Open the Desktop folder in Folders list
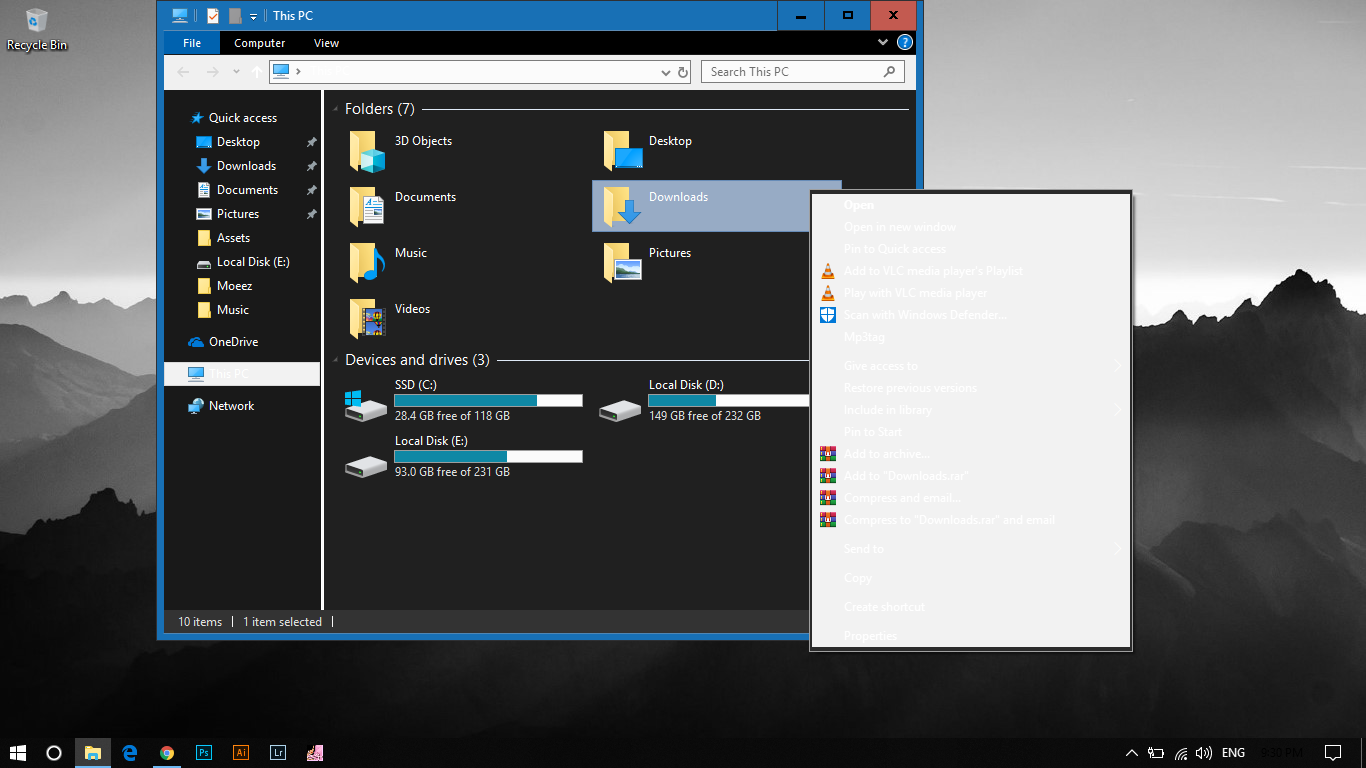Image resolution: width=1366 pixels, height=768 pixels. click(647, 151)
